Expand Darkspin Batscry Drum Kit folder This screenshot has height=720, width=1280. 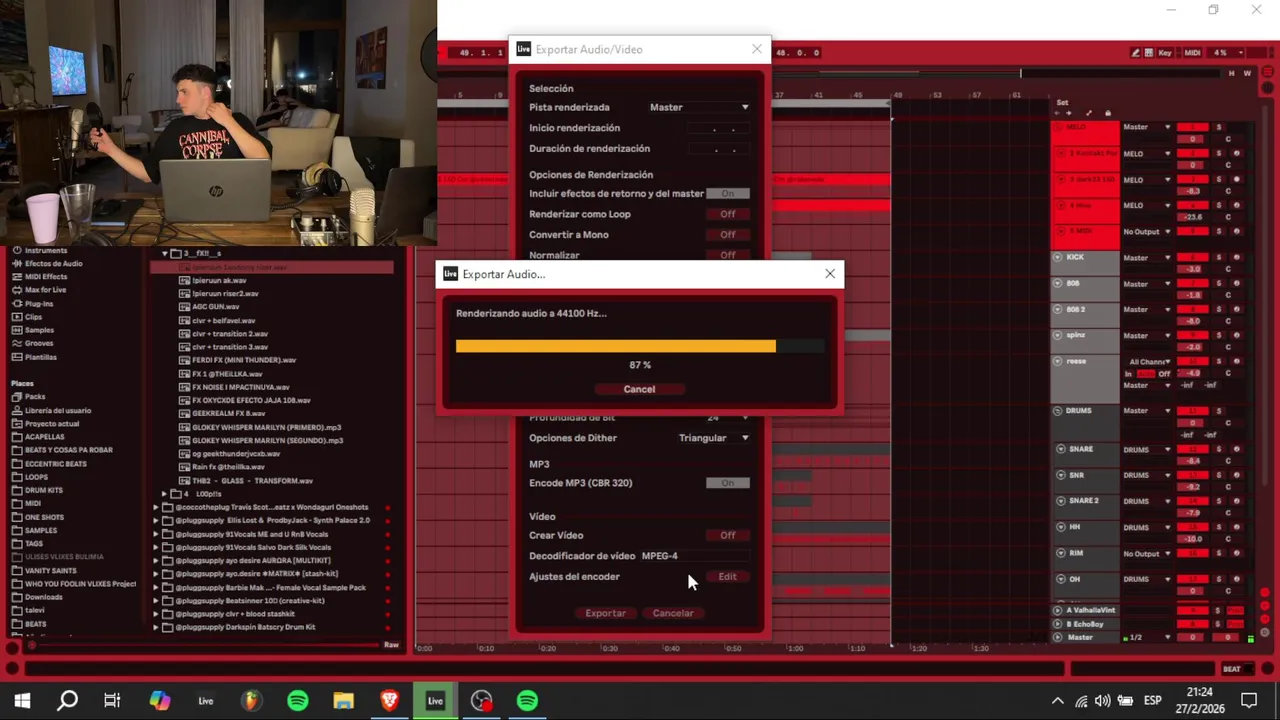tap(156, 627)
